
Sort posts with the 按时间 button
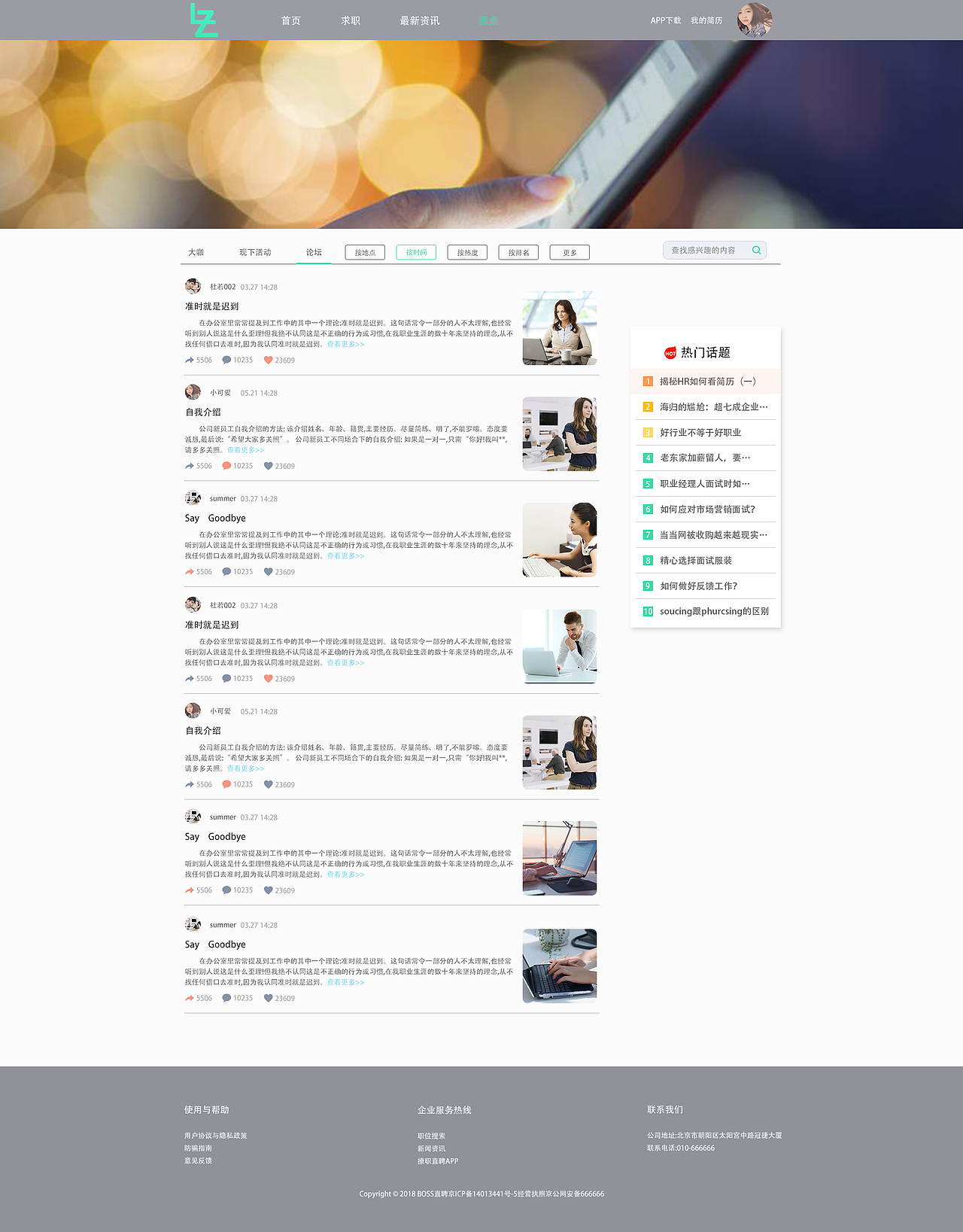pyautogui.click(x=416, y=252)
